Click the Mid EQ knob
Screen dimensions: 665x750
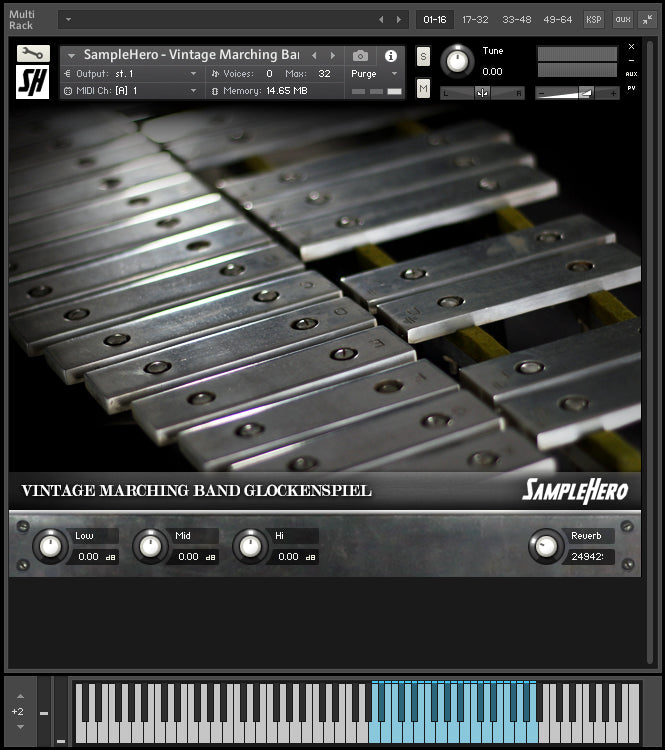[150, 546]
